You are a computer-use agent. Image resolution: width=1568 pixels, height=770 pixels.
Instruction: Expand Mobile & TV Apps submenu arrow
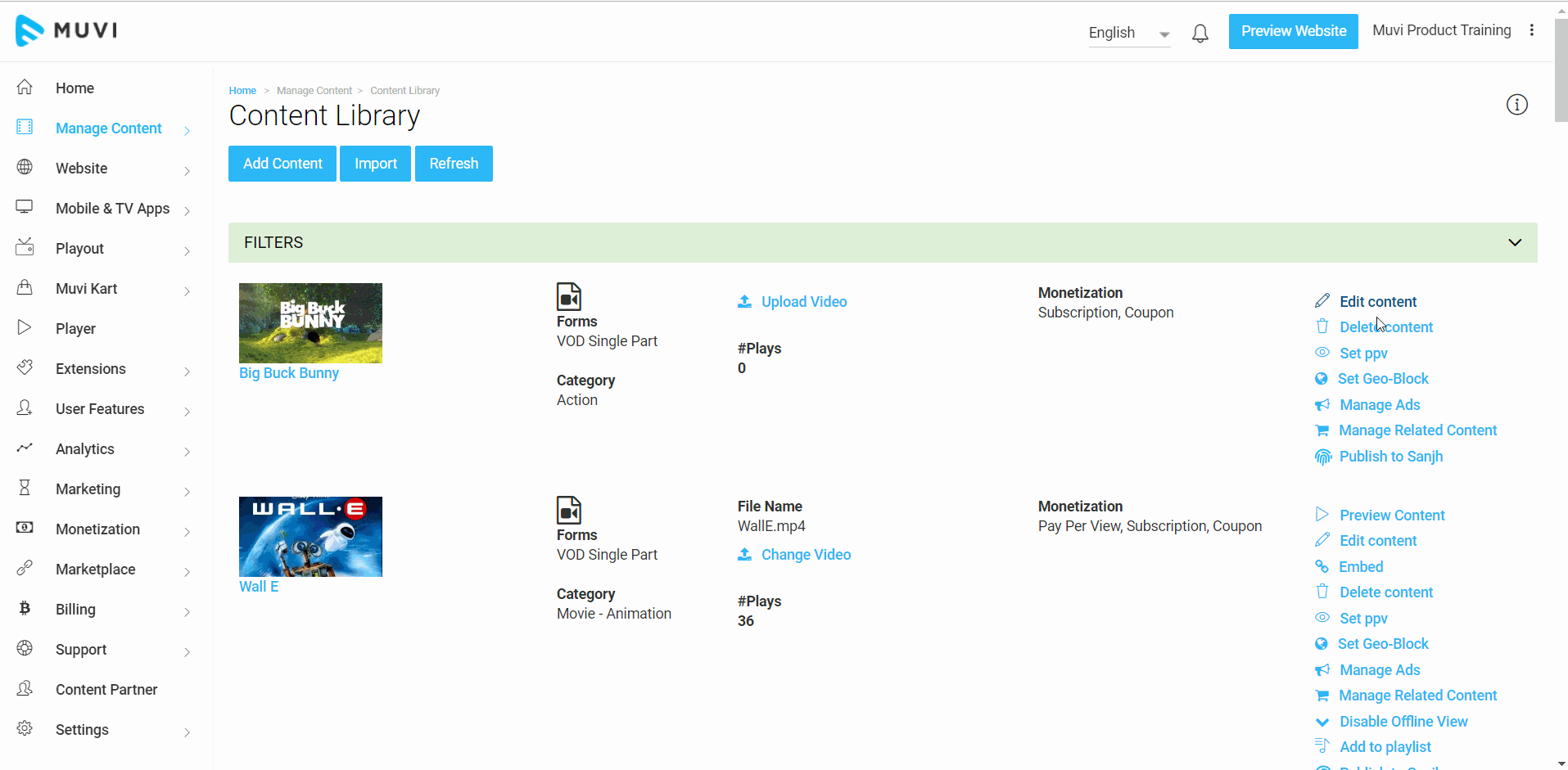pos(188,210)
